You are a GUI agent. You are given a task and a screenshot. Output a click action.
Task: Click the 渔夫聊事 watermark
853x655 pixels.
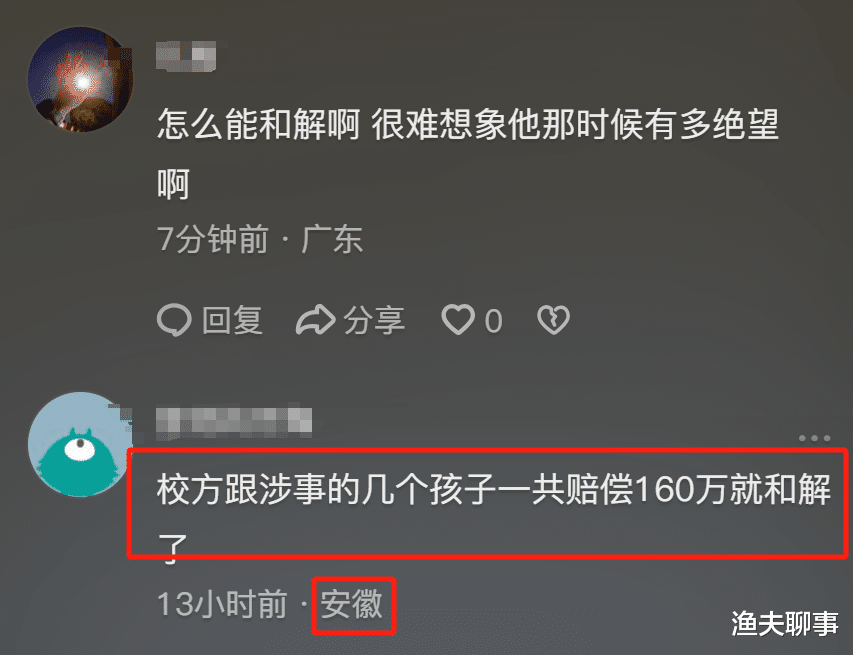tap(785, 623)
